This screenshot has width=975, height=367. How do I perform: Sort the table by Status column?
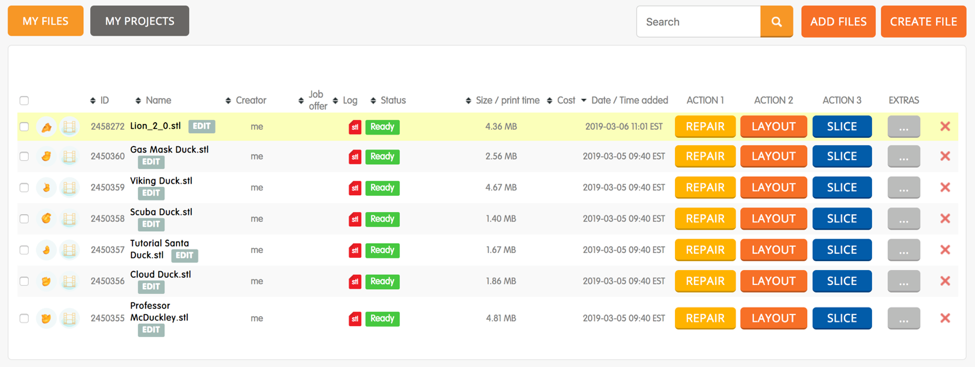point(388,100)
